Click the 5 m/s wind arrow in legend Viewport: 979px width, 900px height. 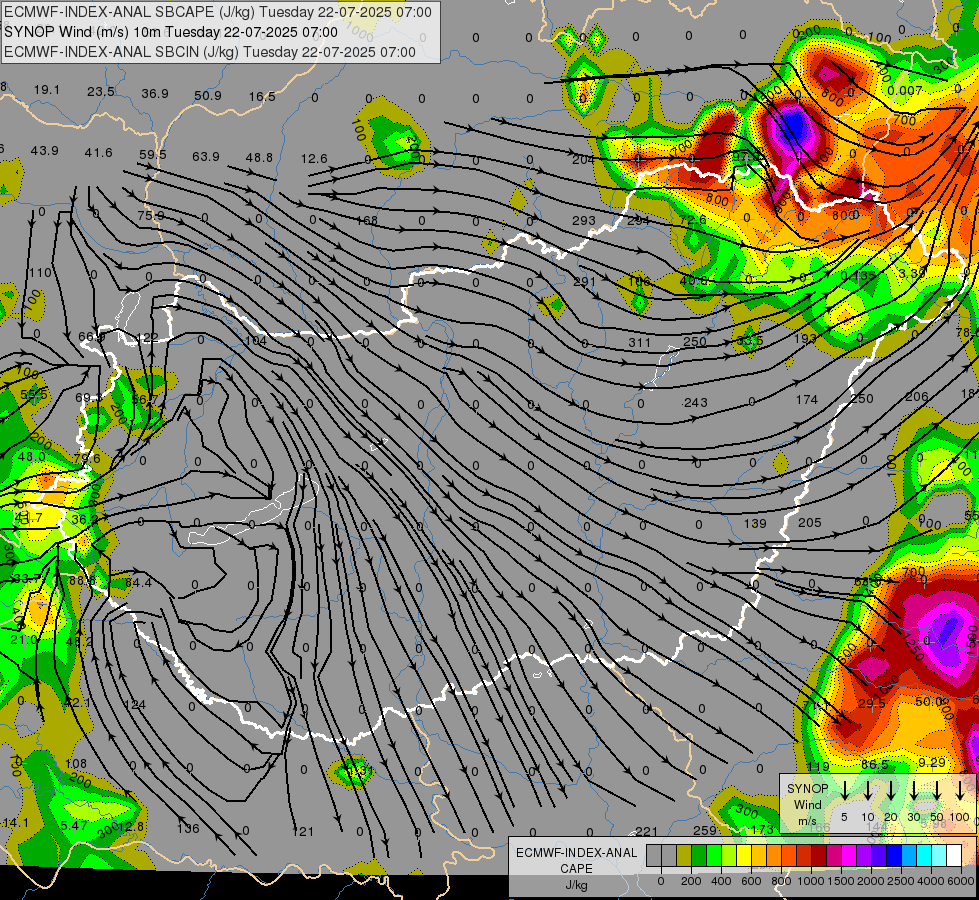[x=844, y=790]
